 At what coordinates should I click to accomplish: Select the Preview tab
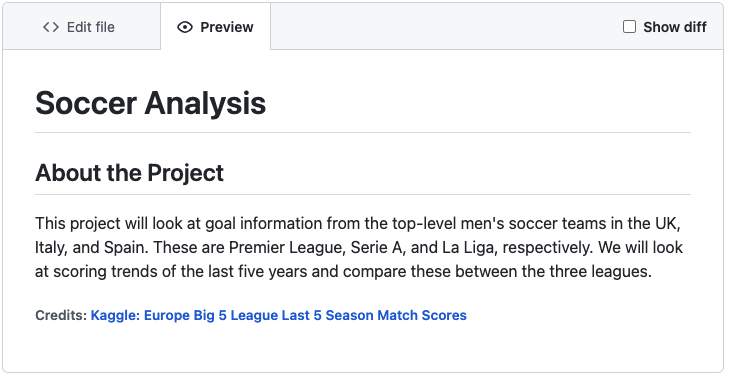click(215, 27)
